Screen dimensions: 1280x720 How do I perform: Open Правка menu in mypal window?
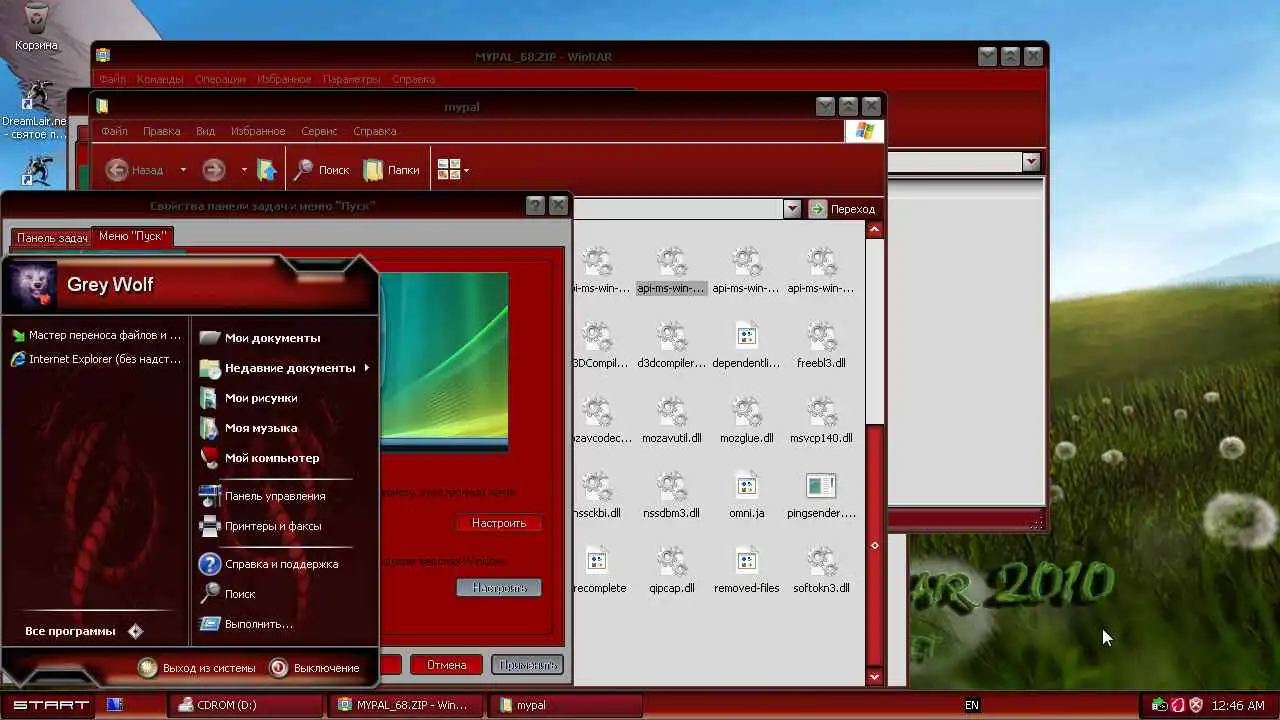(161, 131)
